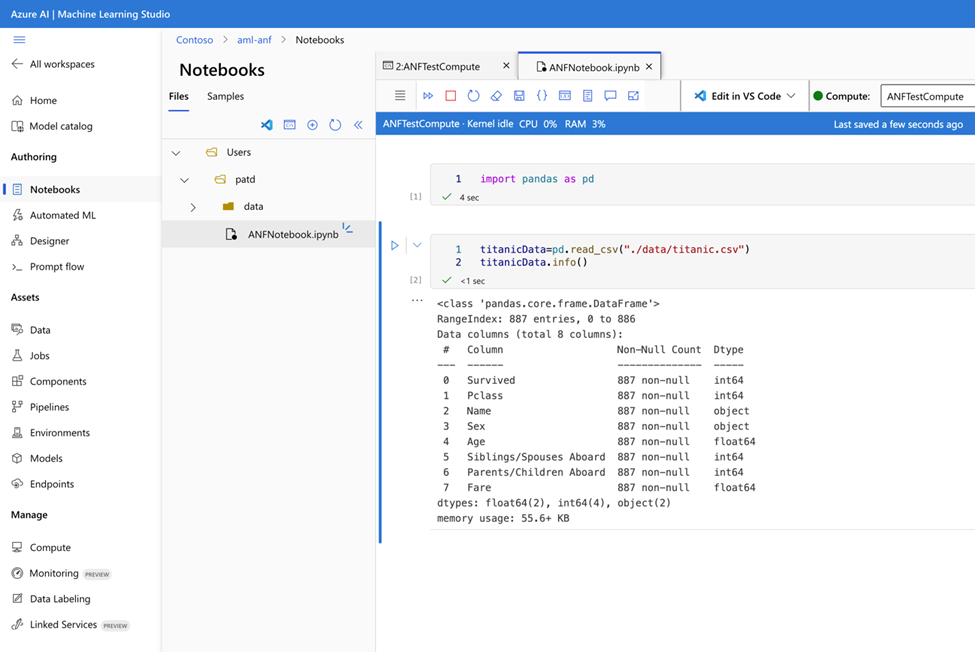Viewport: 975px width, 652px height.
Task: Switch to the Samples tab
Action: click(x=226, y=96)
